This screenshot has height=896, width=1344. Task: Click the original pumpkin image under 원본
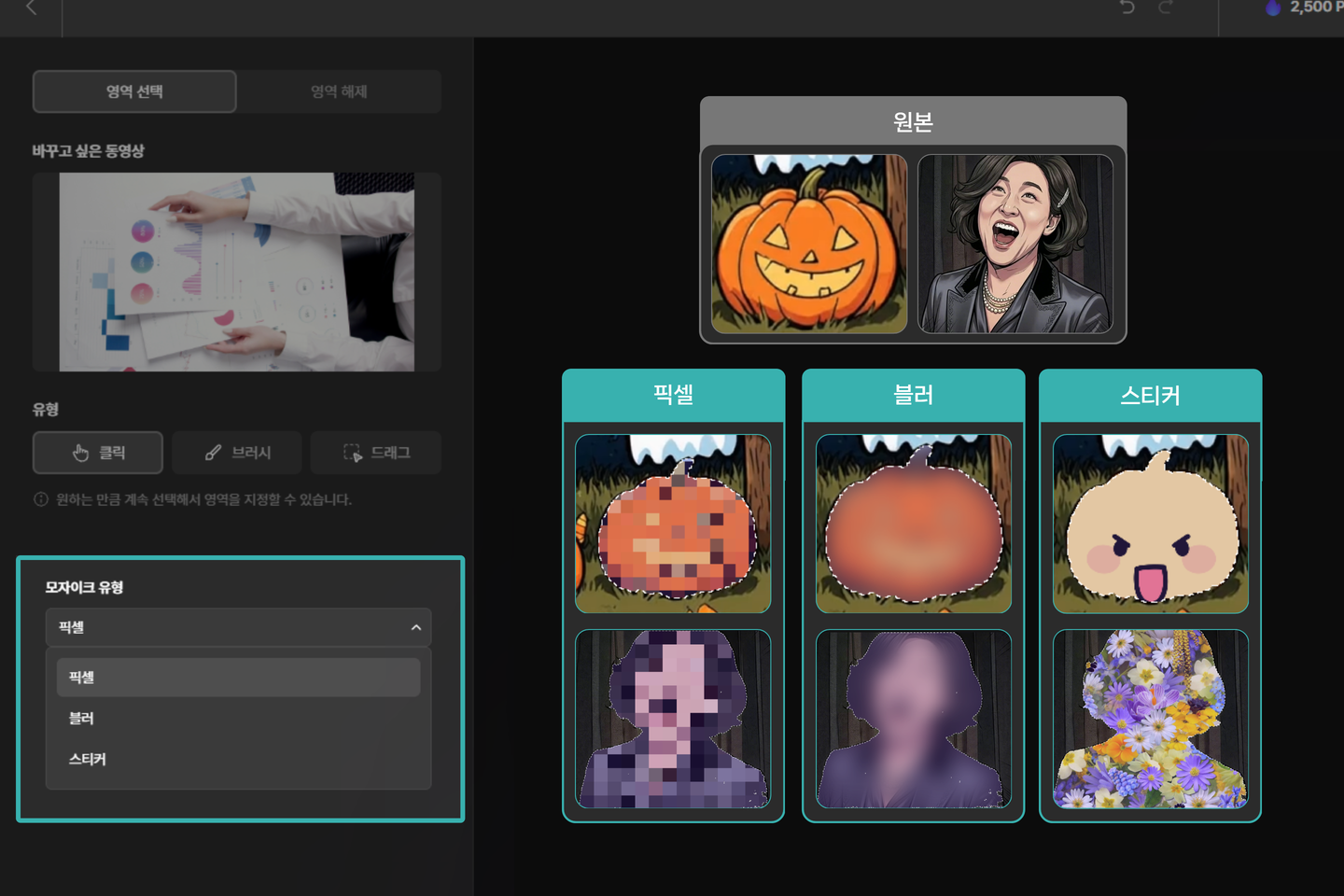809,244
